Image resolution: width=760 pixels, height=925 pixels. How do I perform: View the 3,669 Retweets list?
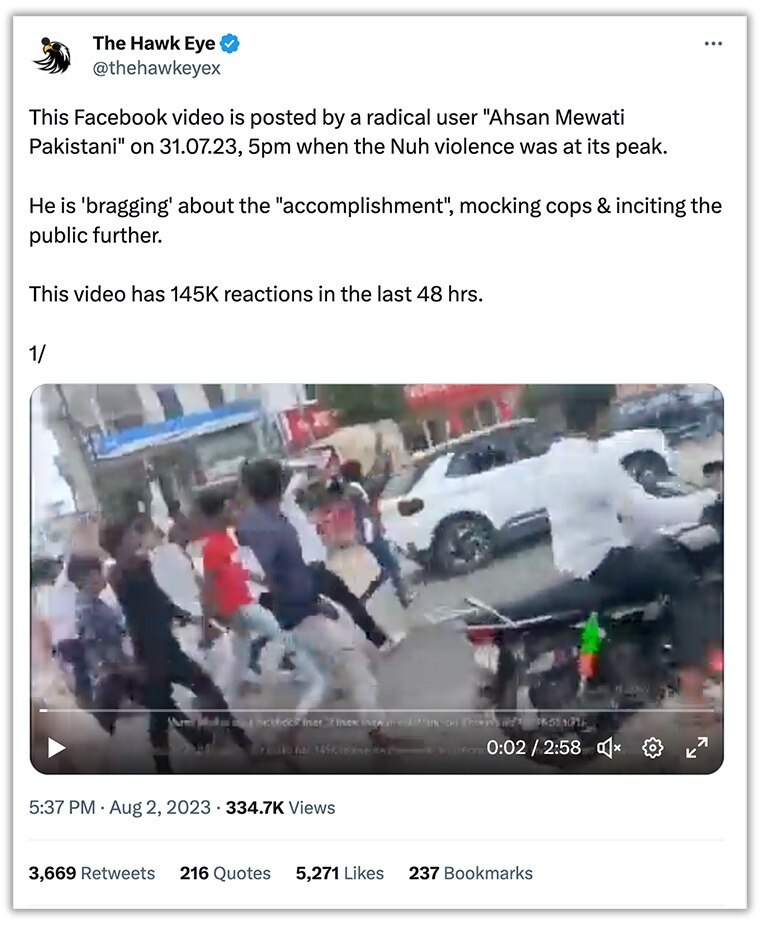tap(92, 873)
